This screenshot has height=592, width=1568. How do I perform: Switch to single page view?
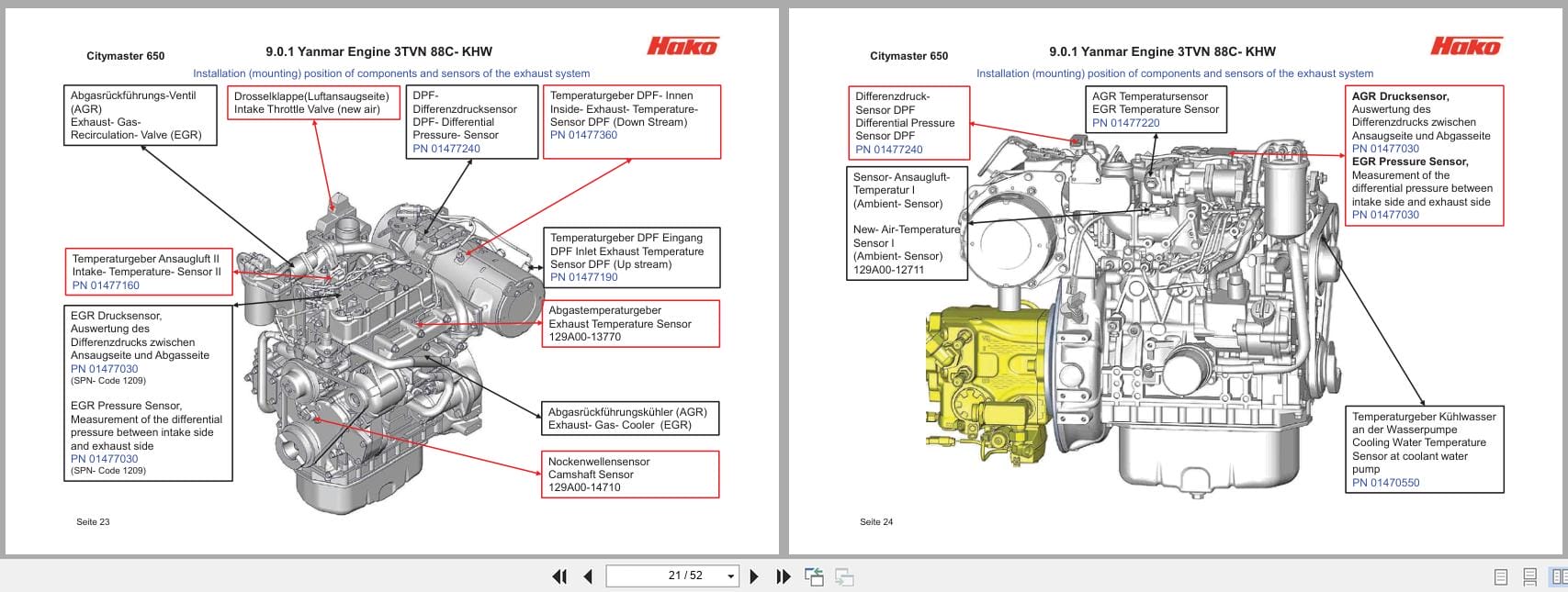1501,576
